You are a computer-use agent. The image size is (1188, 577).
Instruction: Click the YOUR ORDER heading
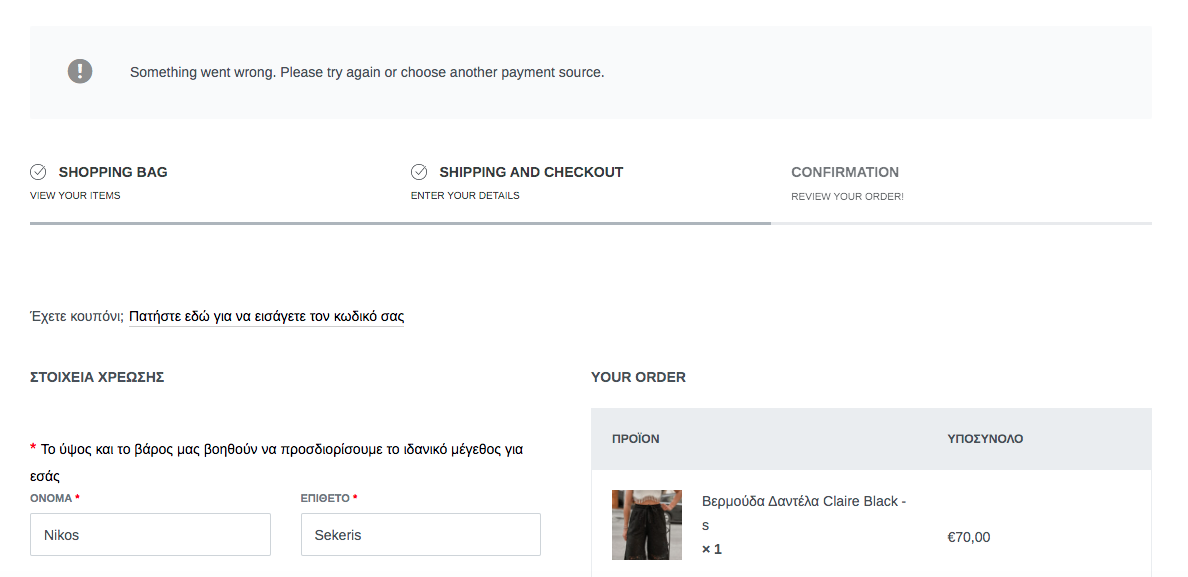[x=638, y=377]
